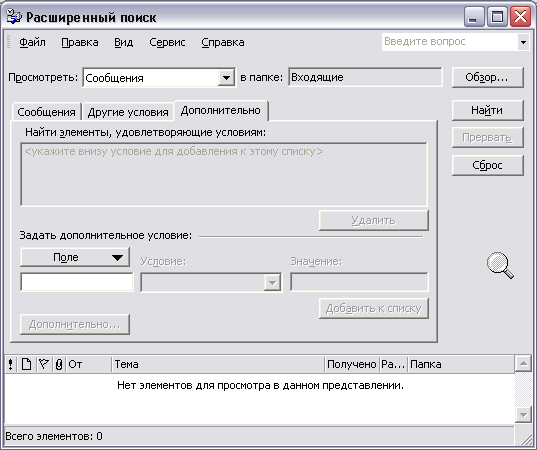
Task: Click the importance column header icon
Action: 11,364
